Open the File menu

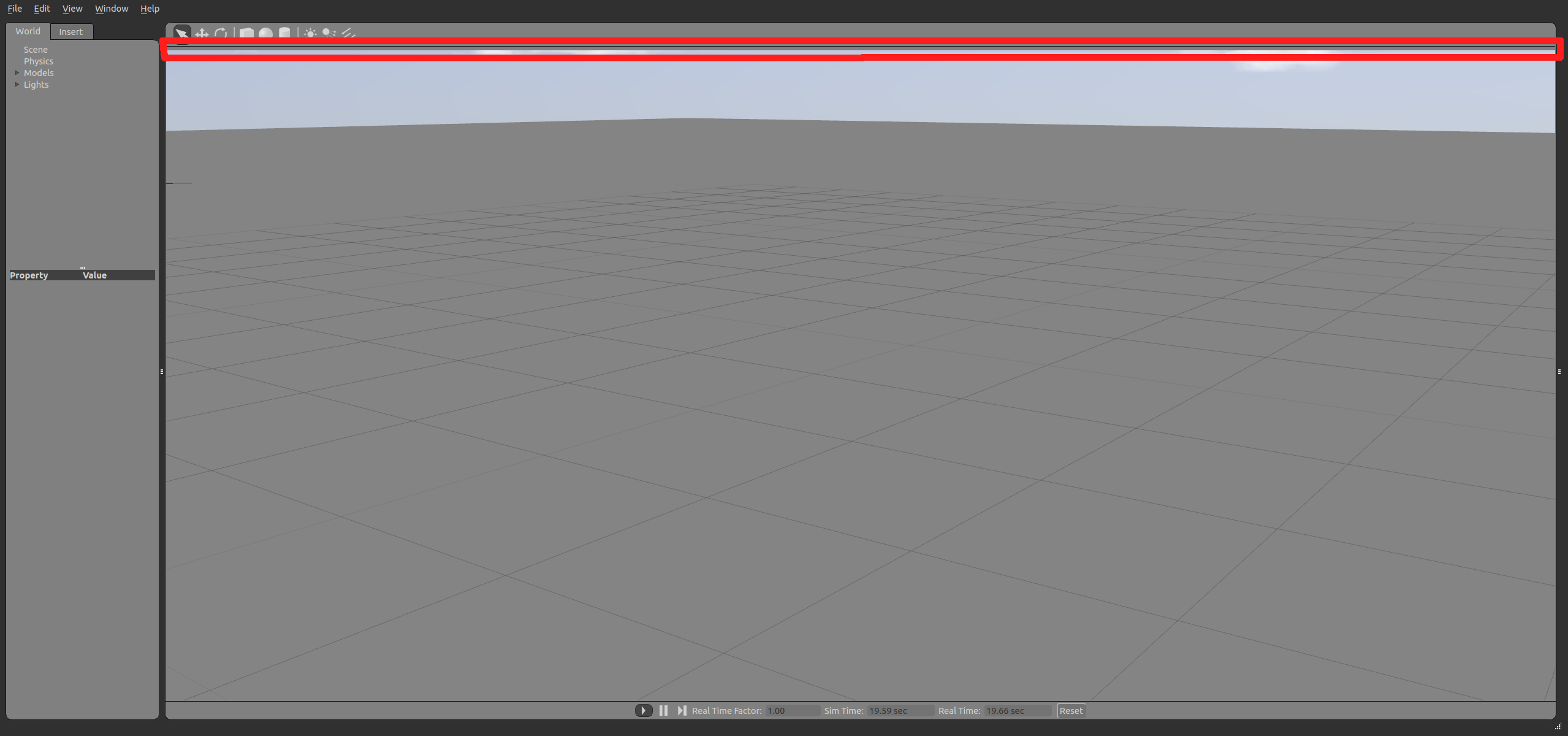(15, 8)
